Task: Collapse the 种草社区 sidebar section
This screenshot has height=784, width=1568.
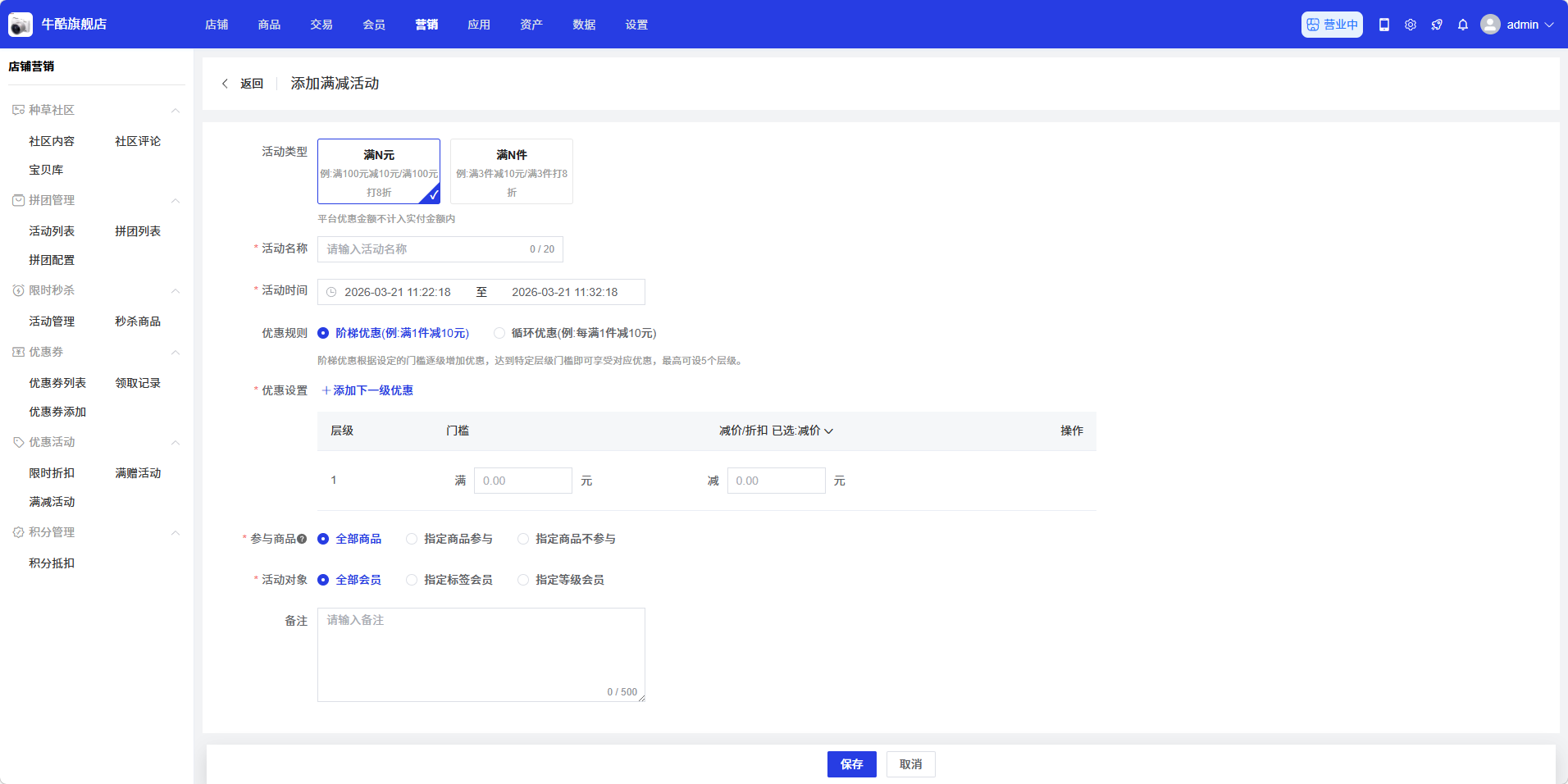Action: 175,110
